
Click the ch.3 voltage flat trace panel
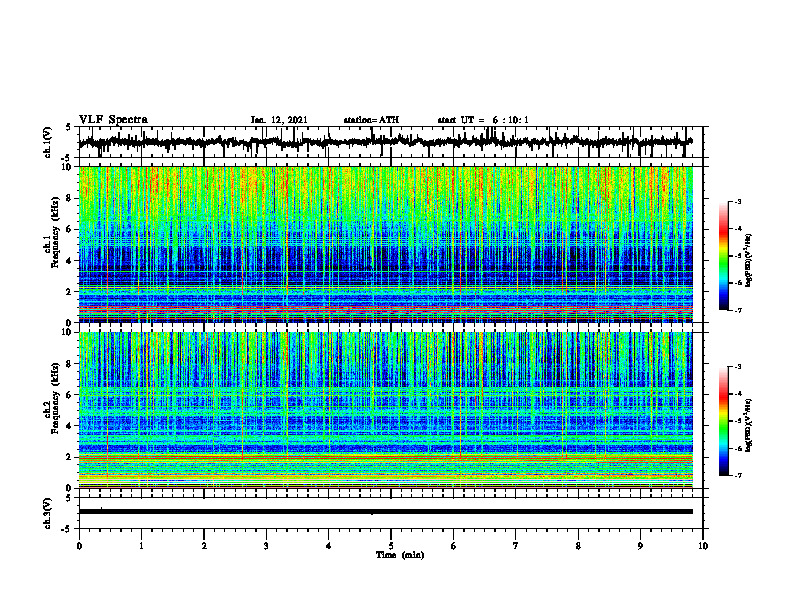391,513
